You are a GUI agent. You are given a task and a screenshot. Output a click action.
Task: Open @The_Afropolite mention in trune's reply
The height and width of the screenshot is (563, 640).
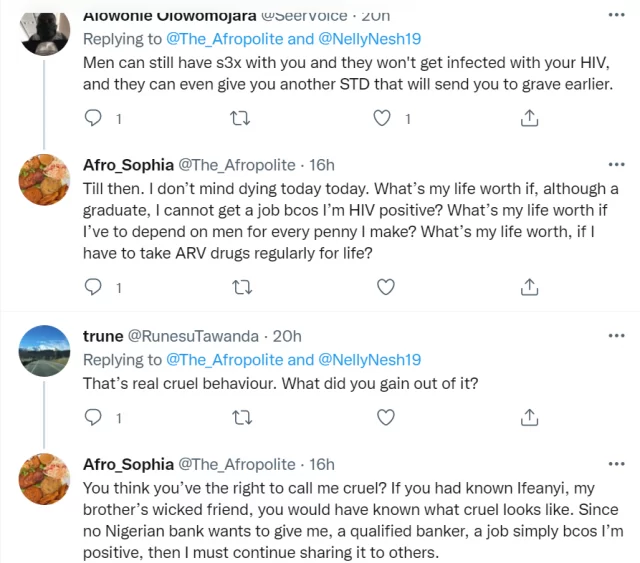pyautogui.click(x=223, y=359)
